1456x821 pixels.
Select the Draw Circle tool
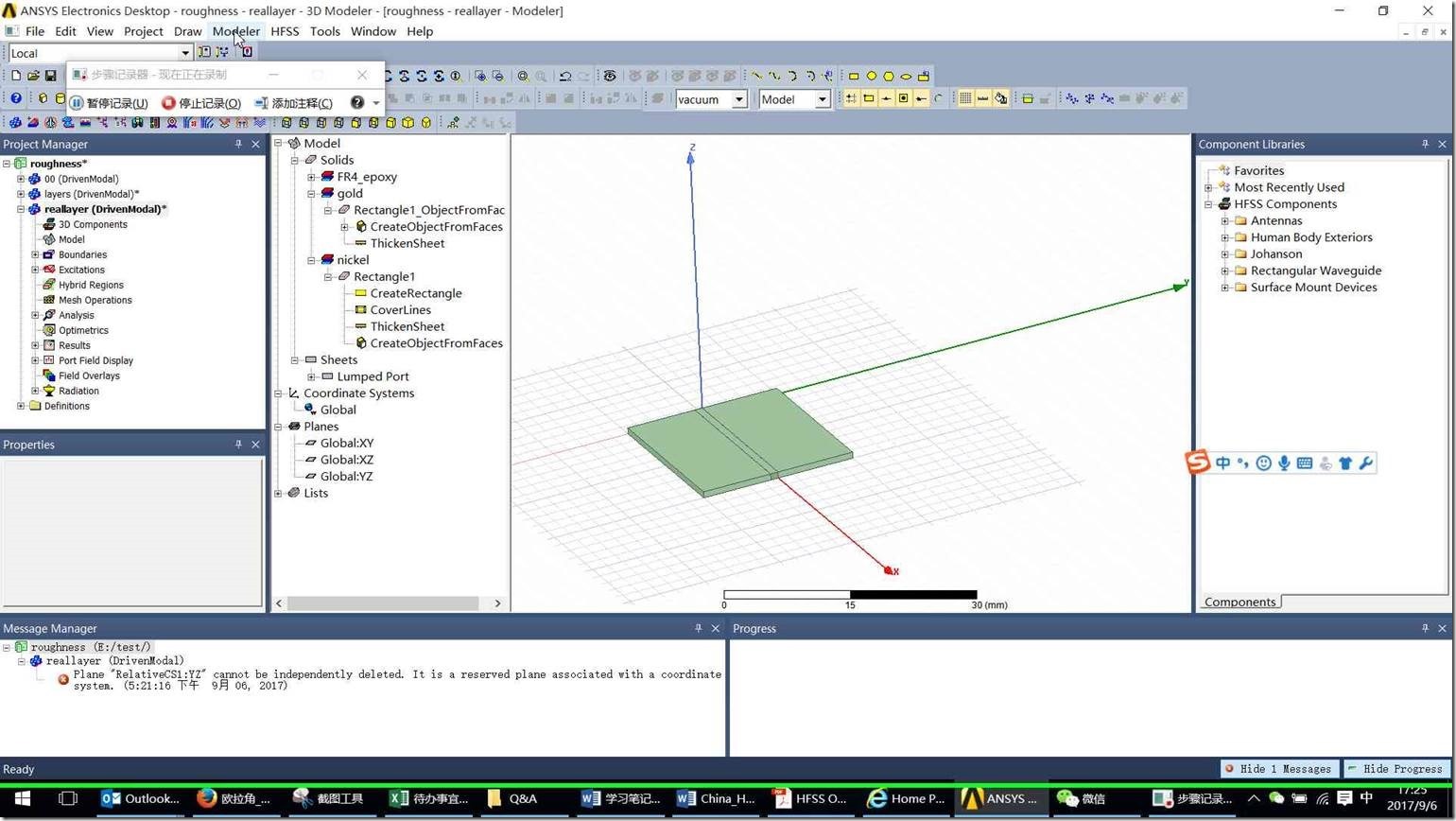point(872,76)
